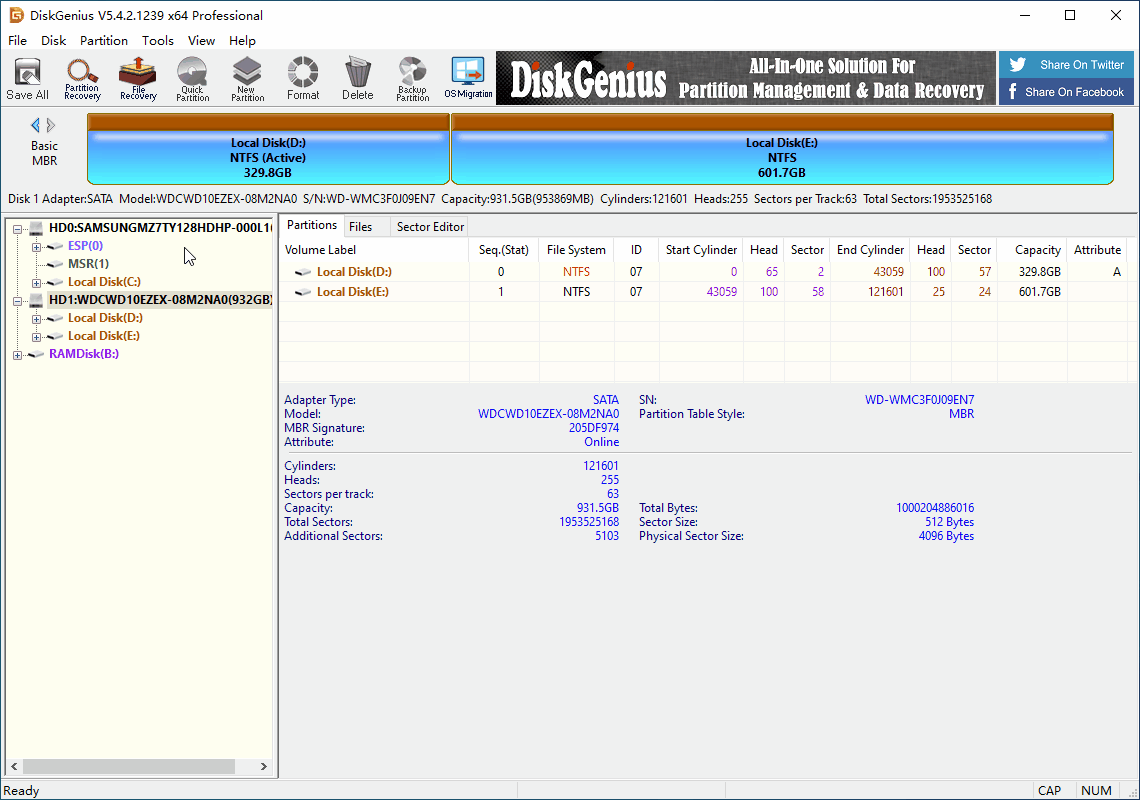Go to previous disk with left arrow
The image size is (1140, 800).
tap(35, 125)
